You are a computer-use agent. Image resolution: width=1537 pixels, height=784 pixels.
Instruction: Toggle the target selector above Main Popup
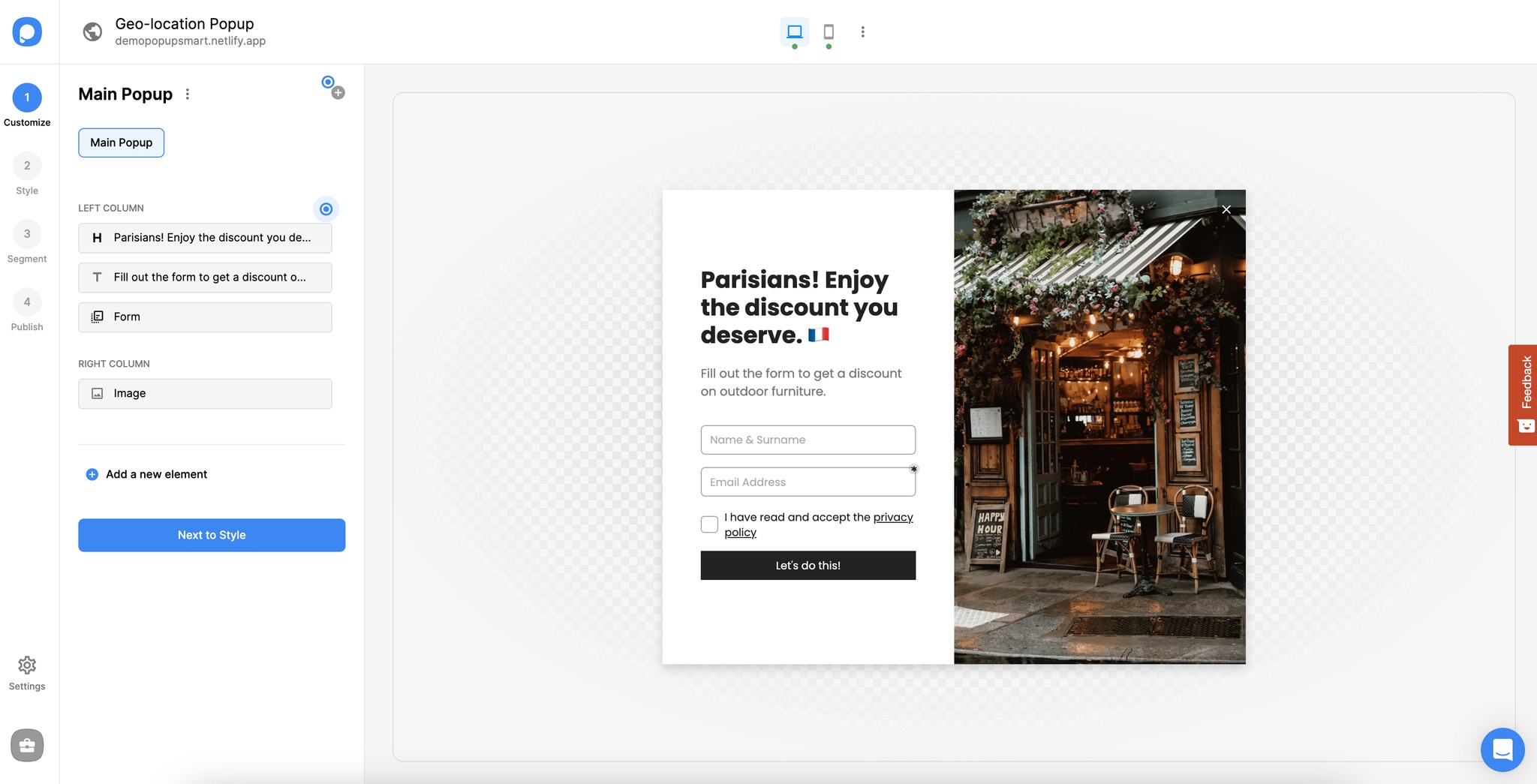click(x=326, y=80)
